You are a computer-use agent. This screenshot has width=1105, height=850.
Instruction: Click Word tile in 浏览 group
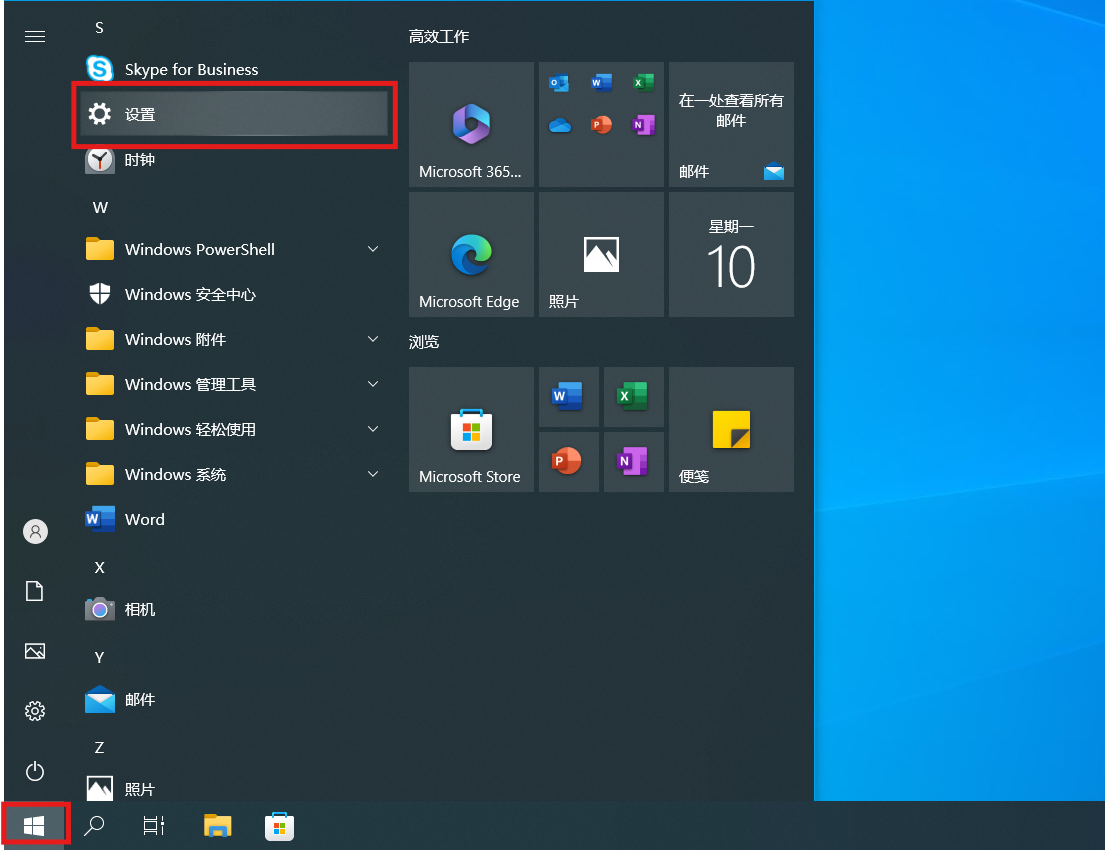pos(569,397)
